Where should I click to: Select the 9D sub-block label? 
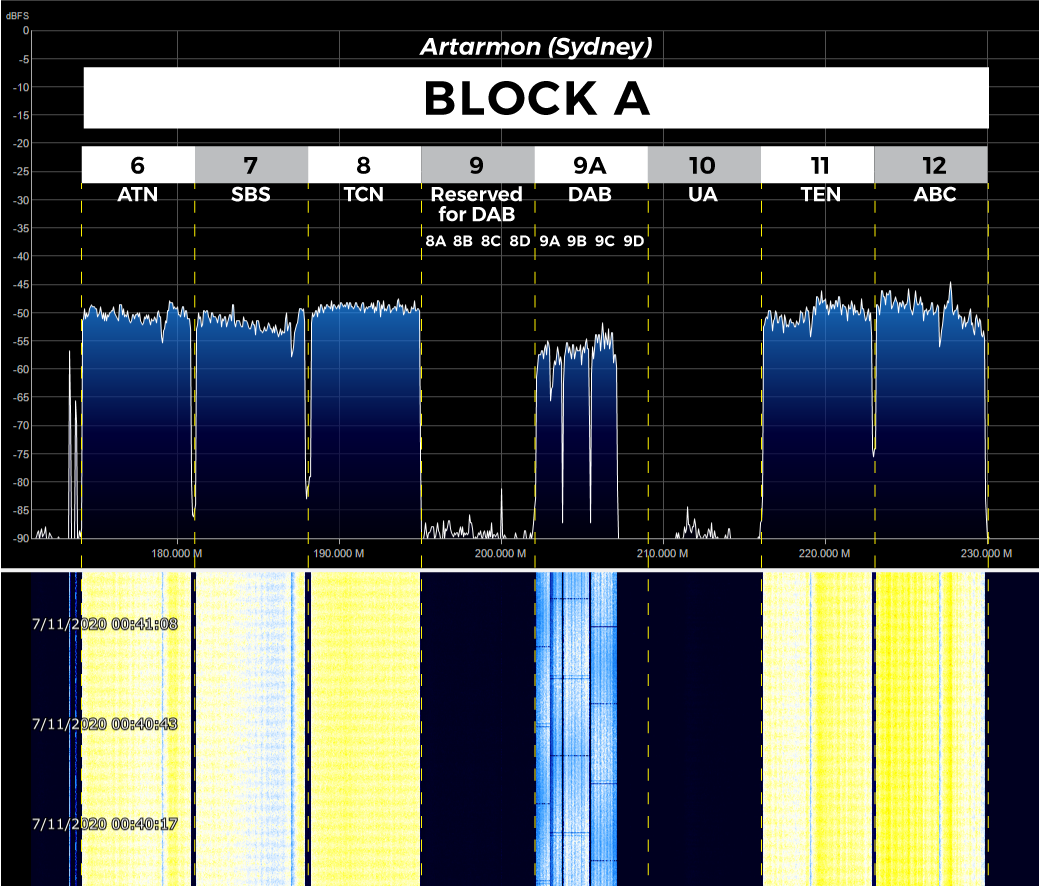[634, 241]
